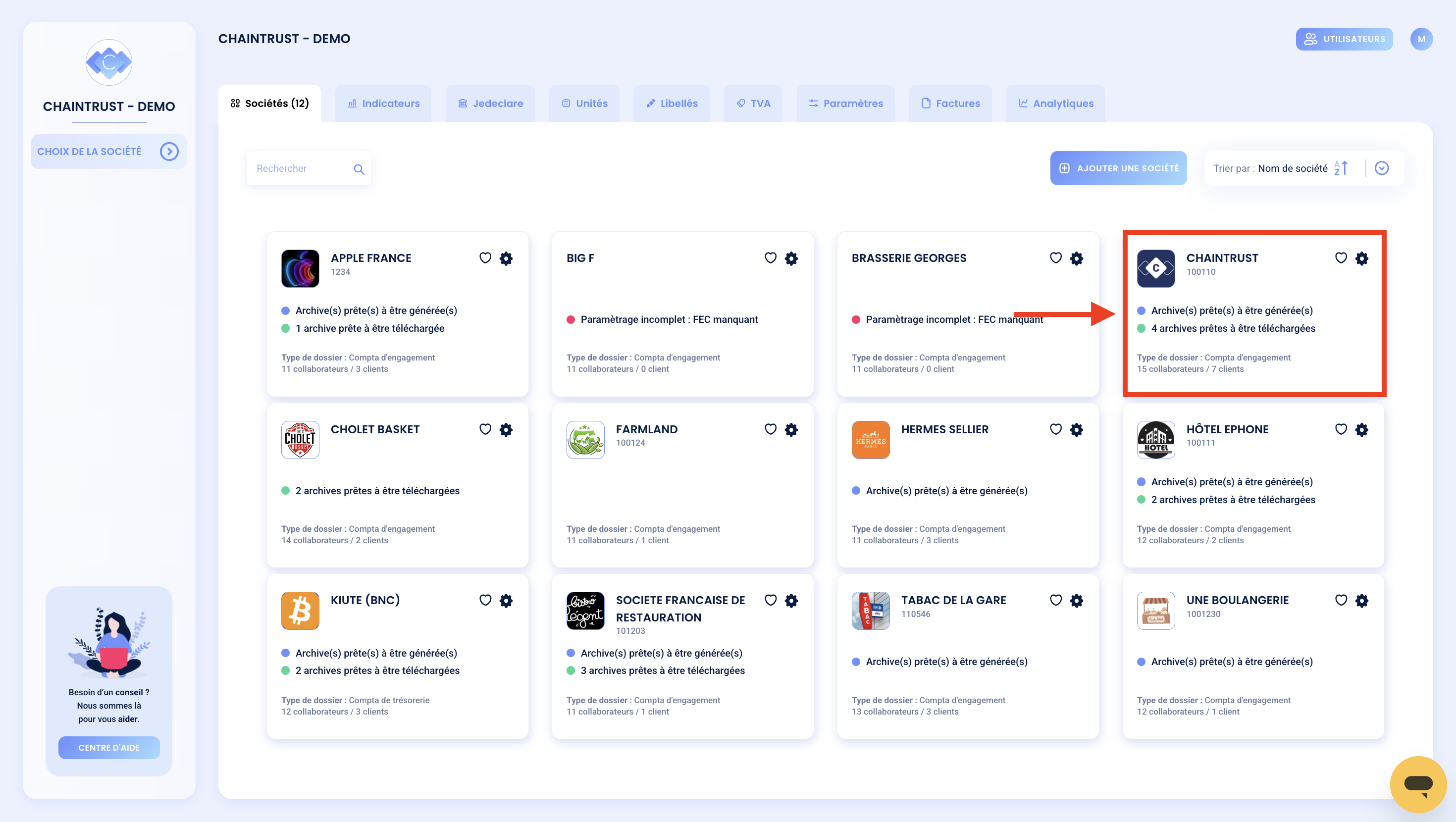Open settings gear for TABAC DE LA GARE

point(1077,600)
